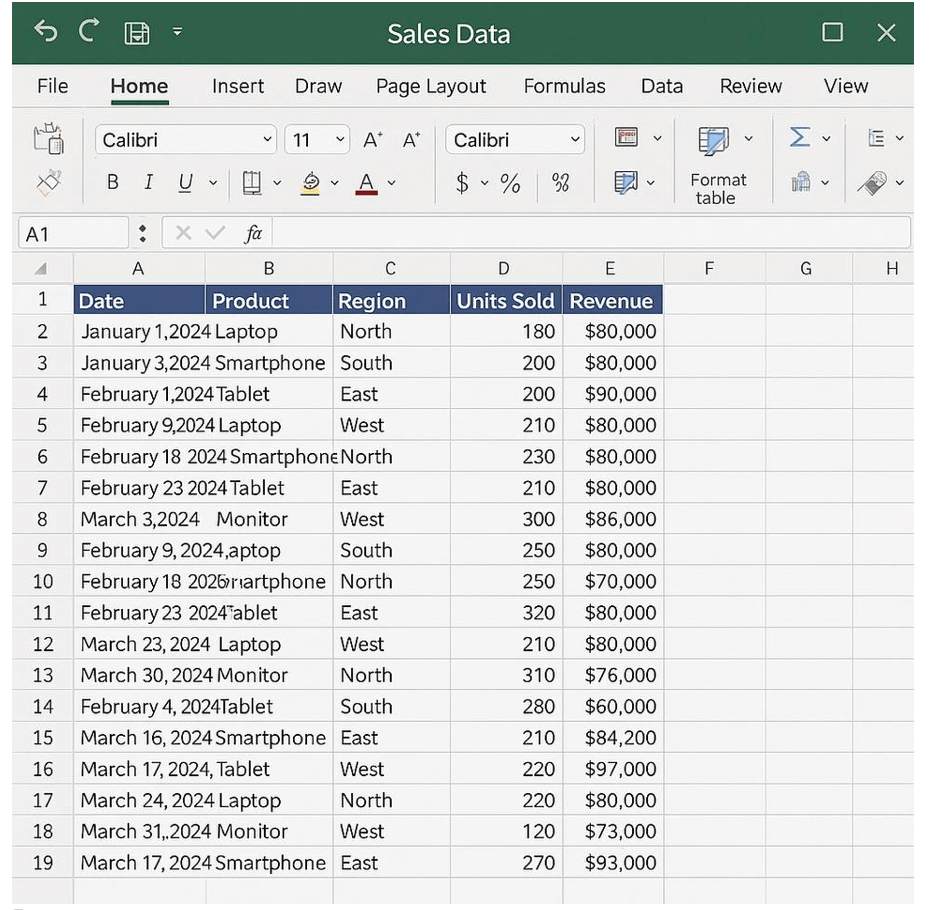Open the number format Calibri dropdown

point(515,140)
